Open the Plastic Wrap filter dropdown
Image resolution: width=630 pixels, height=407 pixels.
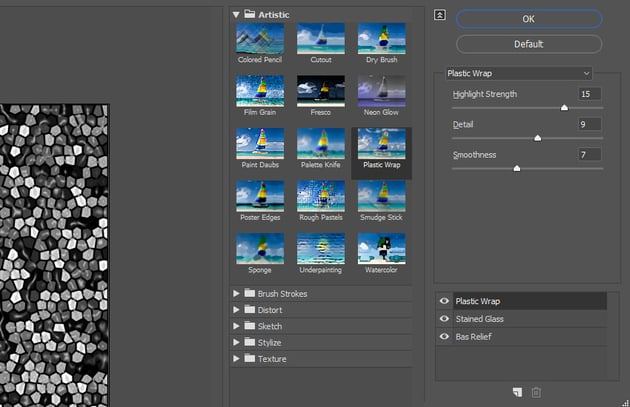pos(518,73)
